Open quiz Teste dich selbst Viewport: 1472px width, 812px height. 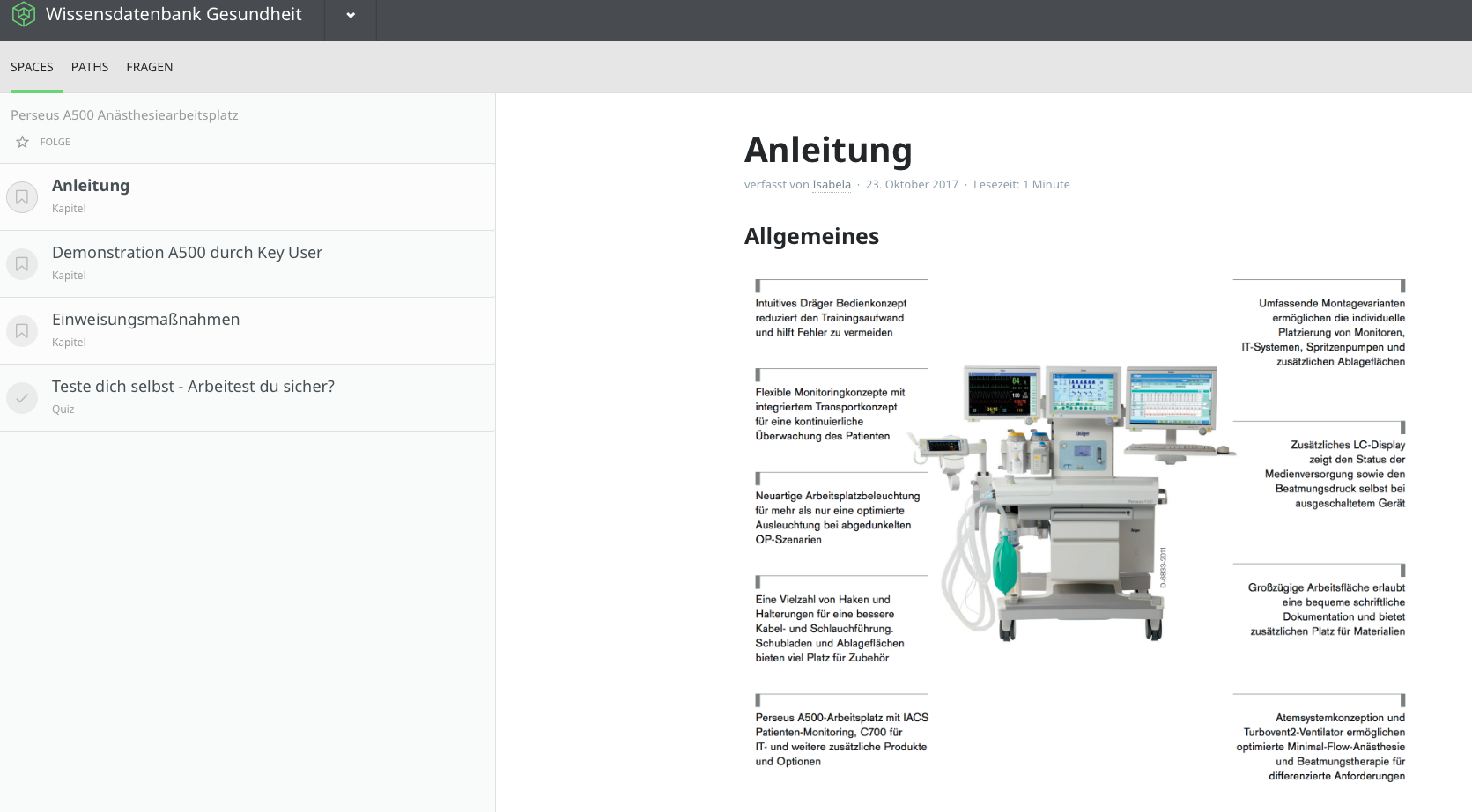(x=248, y=398)
